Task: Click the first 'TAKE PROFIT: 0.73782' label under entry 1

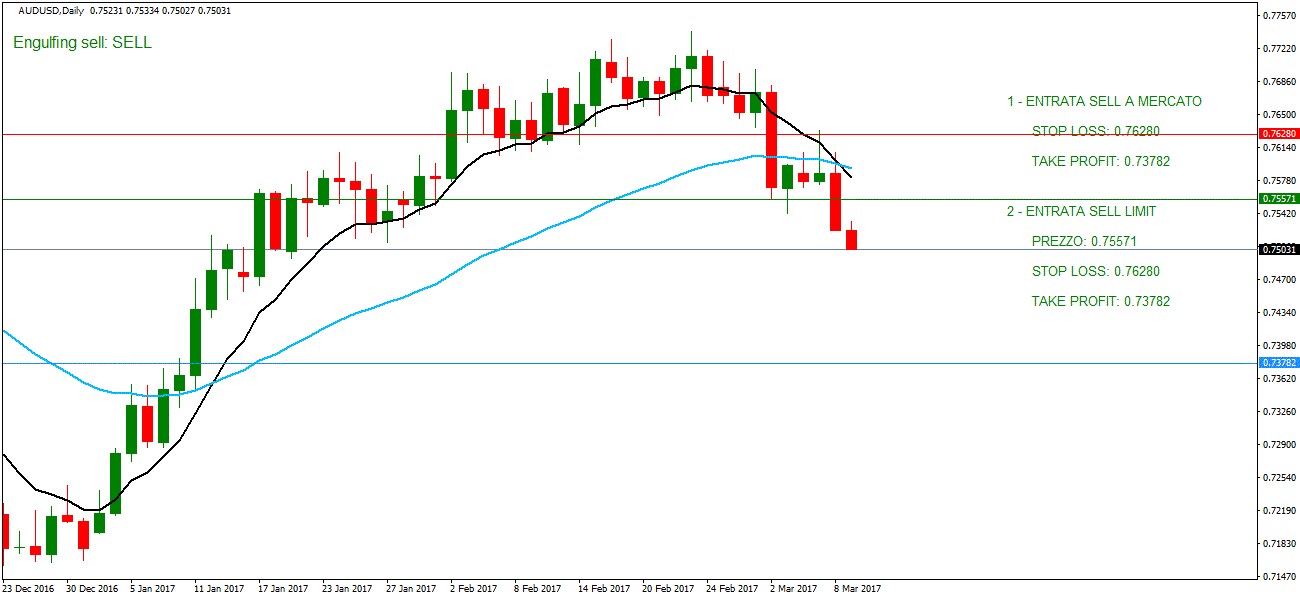Action: pyautogui.click(x=1101, y=161)
